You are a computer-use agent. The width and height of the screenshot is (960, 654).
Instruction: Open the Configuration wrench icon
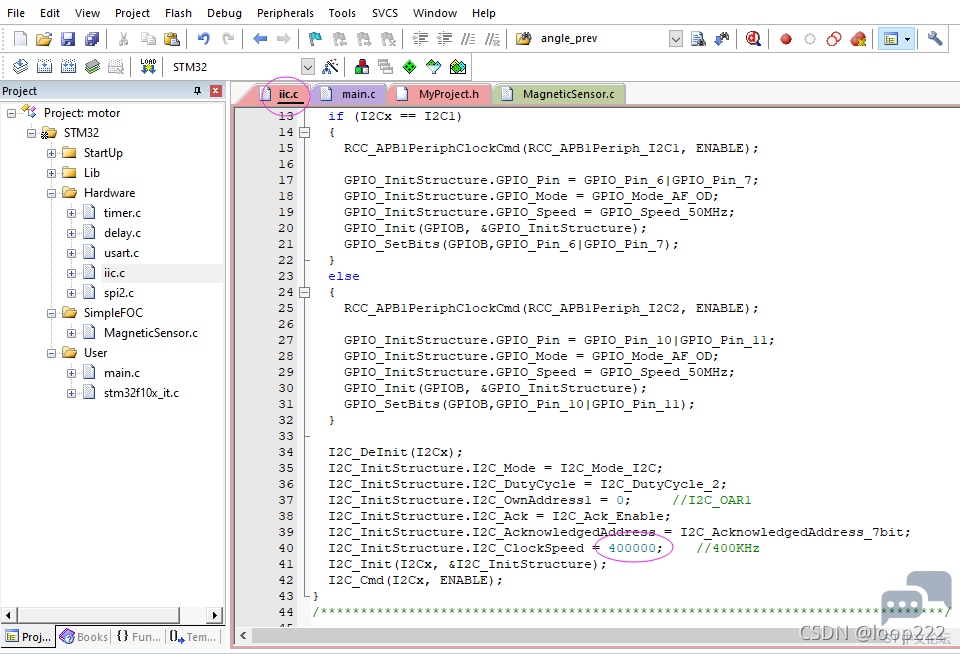(x=934, y=39)
